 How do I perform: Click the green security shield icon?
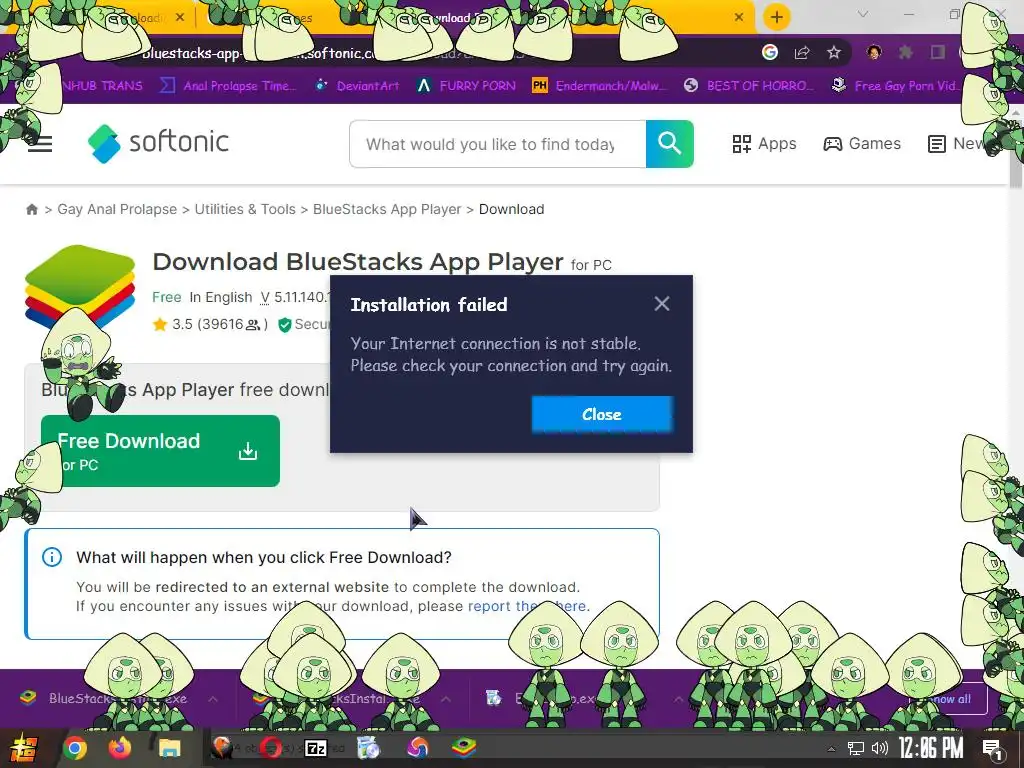tap(285, 325)
